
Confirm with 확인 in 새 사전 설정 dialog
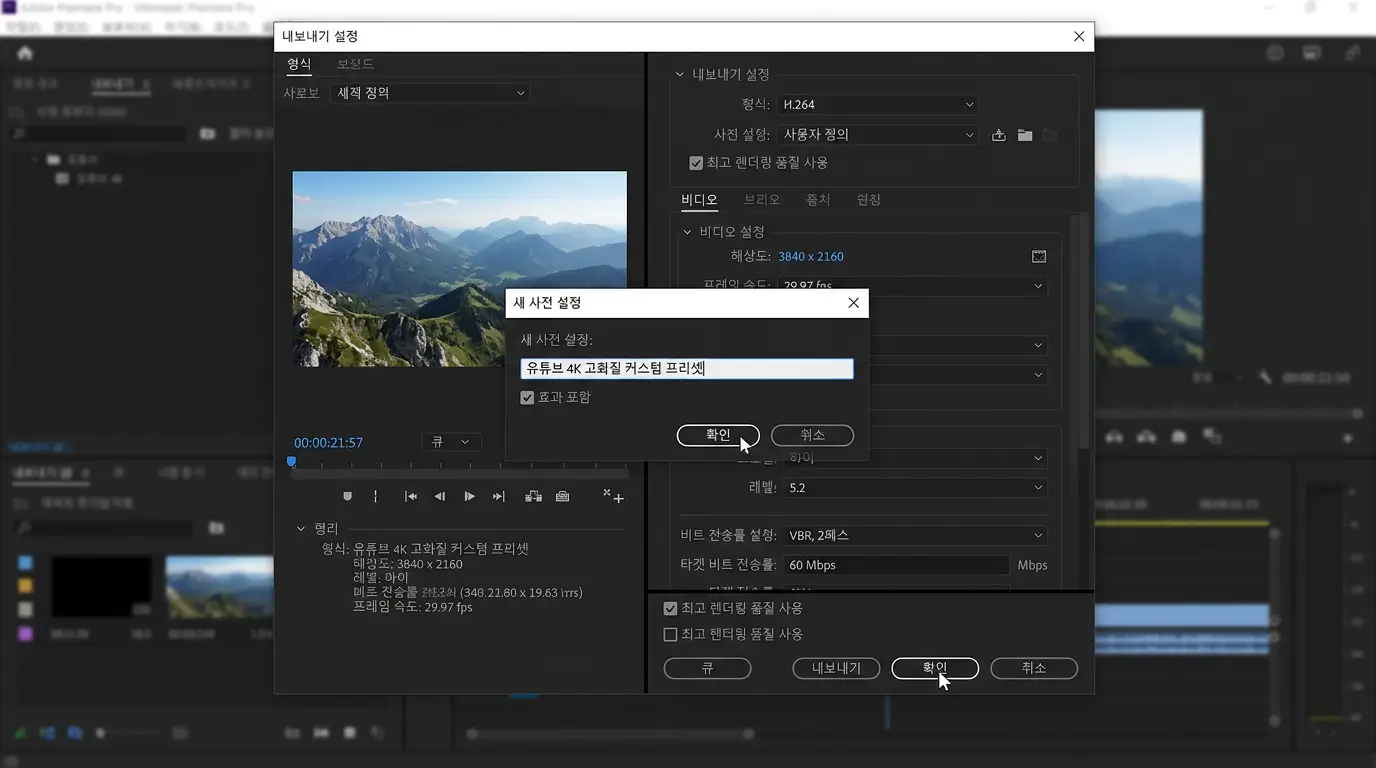(x=718, y=436)
